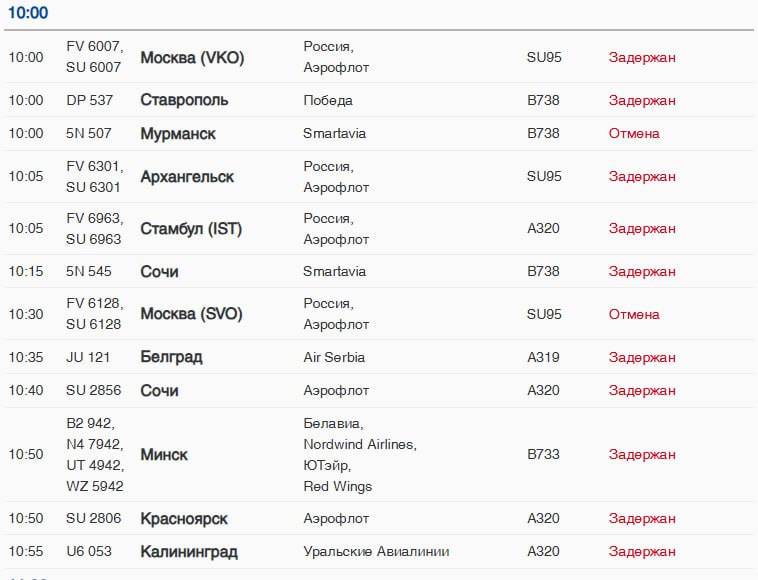Image resolution: width=758 pixels, height=580 pixels.
Task: Open the Москва (SVO) destination
Action: click(x=191, y=314)
